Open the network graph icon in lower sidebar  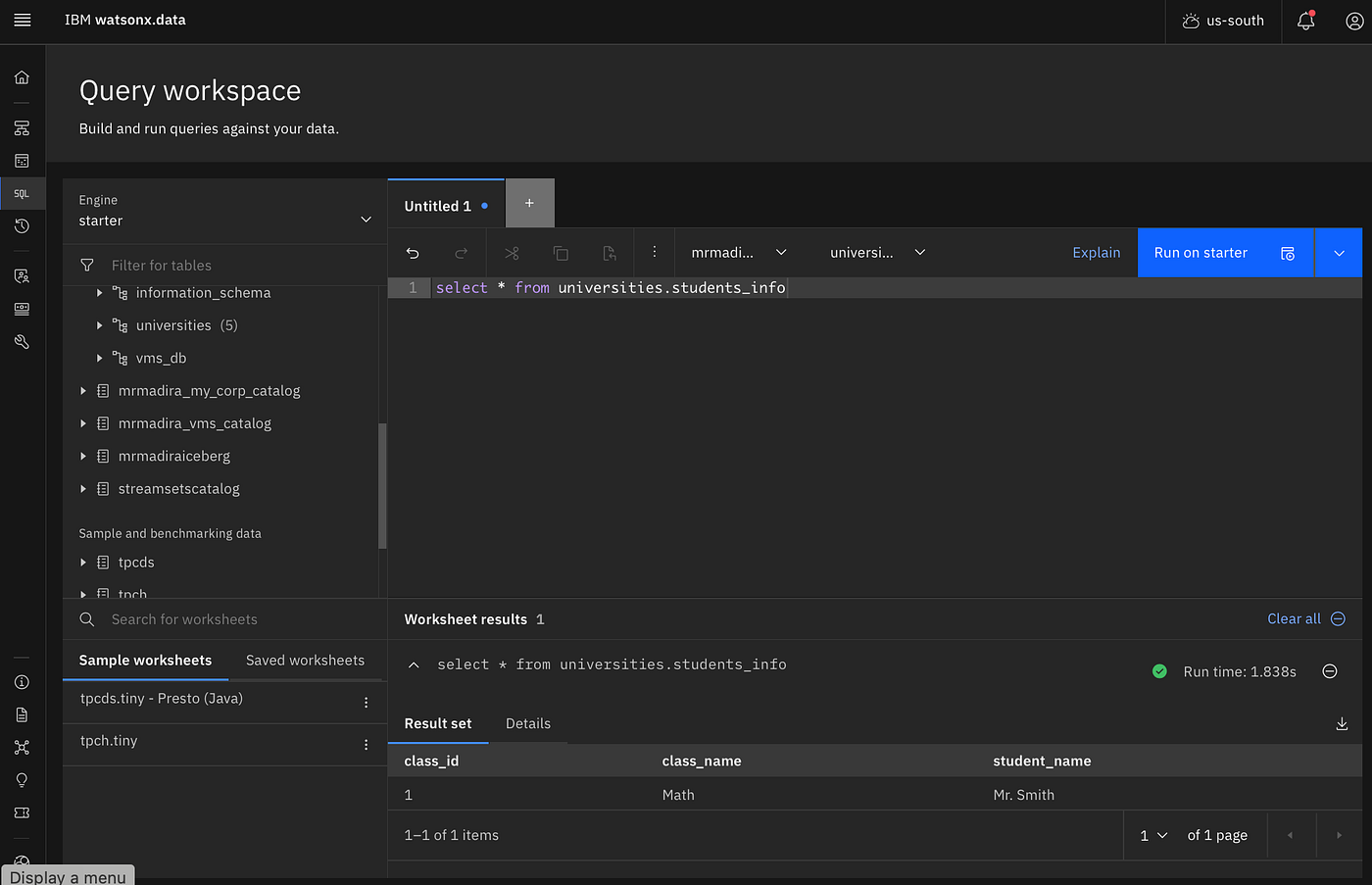pyautogui.click(x=22, y=747)
